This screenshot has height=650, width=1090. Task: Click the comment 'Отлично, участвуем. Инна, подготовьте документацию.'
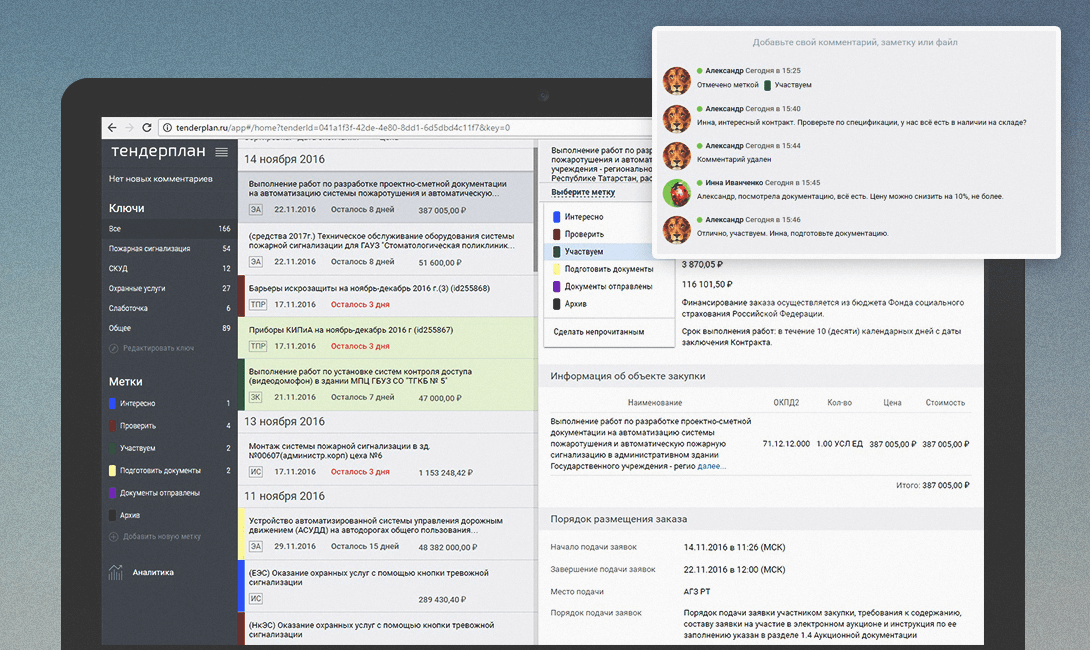click(792, 234)
